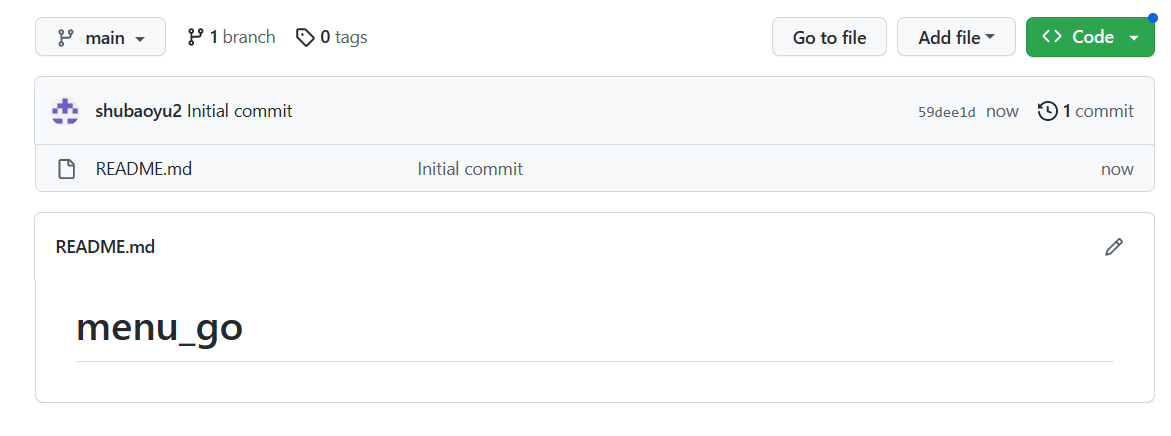Click the shubaoyu2 avatar image

65,111
